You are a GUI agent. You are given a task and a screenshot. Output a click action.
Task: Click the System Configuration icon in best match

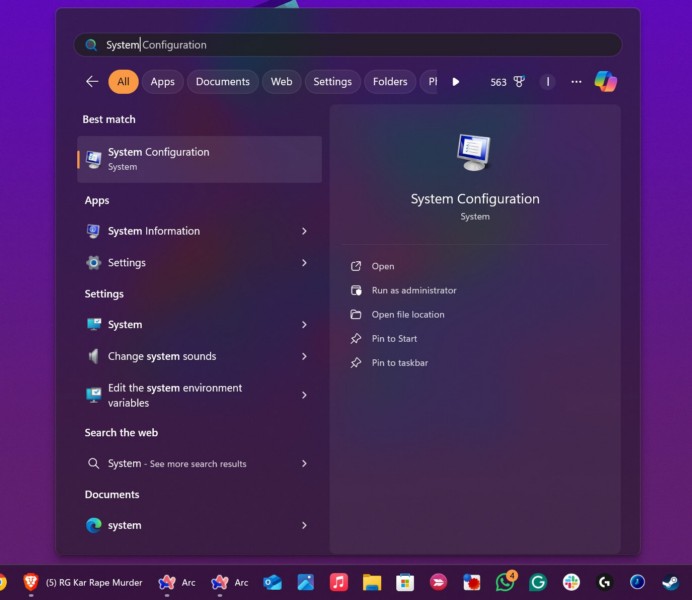[x=94, y=159]
